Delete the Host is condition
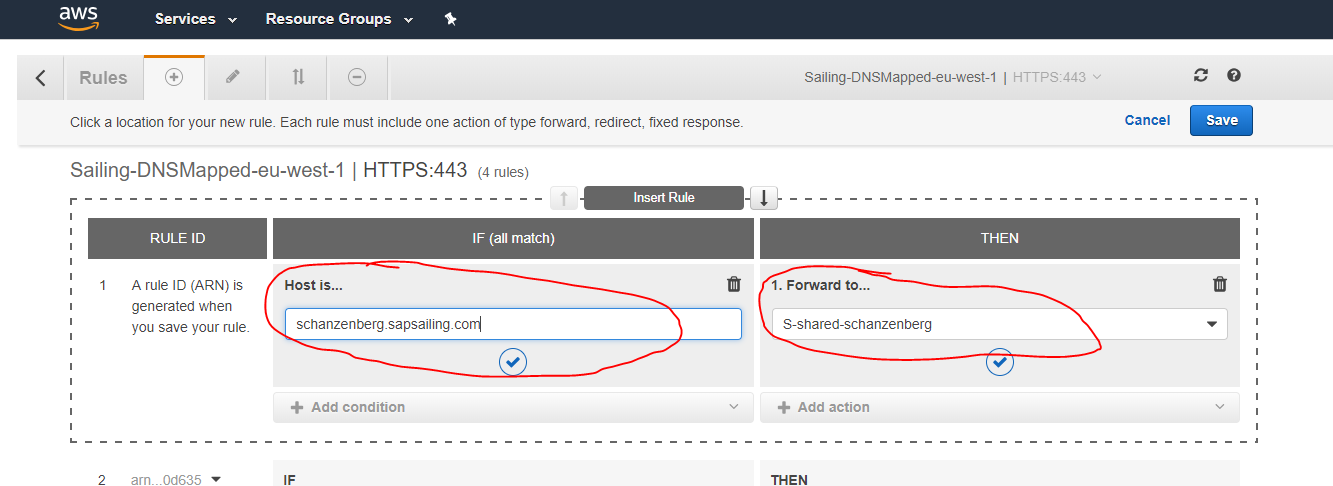 (734, 284)
